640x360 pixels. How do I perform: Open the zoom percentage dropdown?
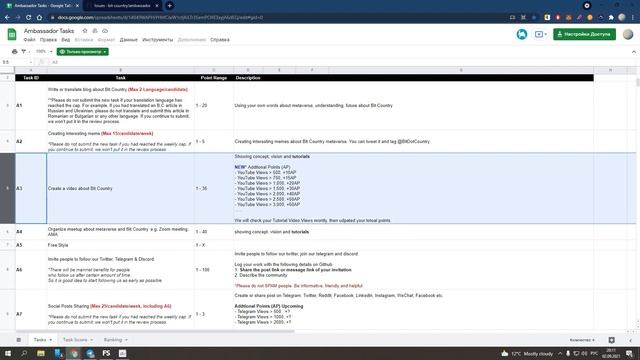coord(44,51)
